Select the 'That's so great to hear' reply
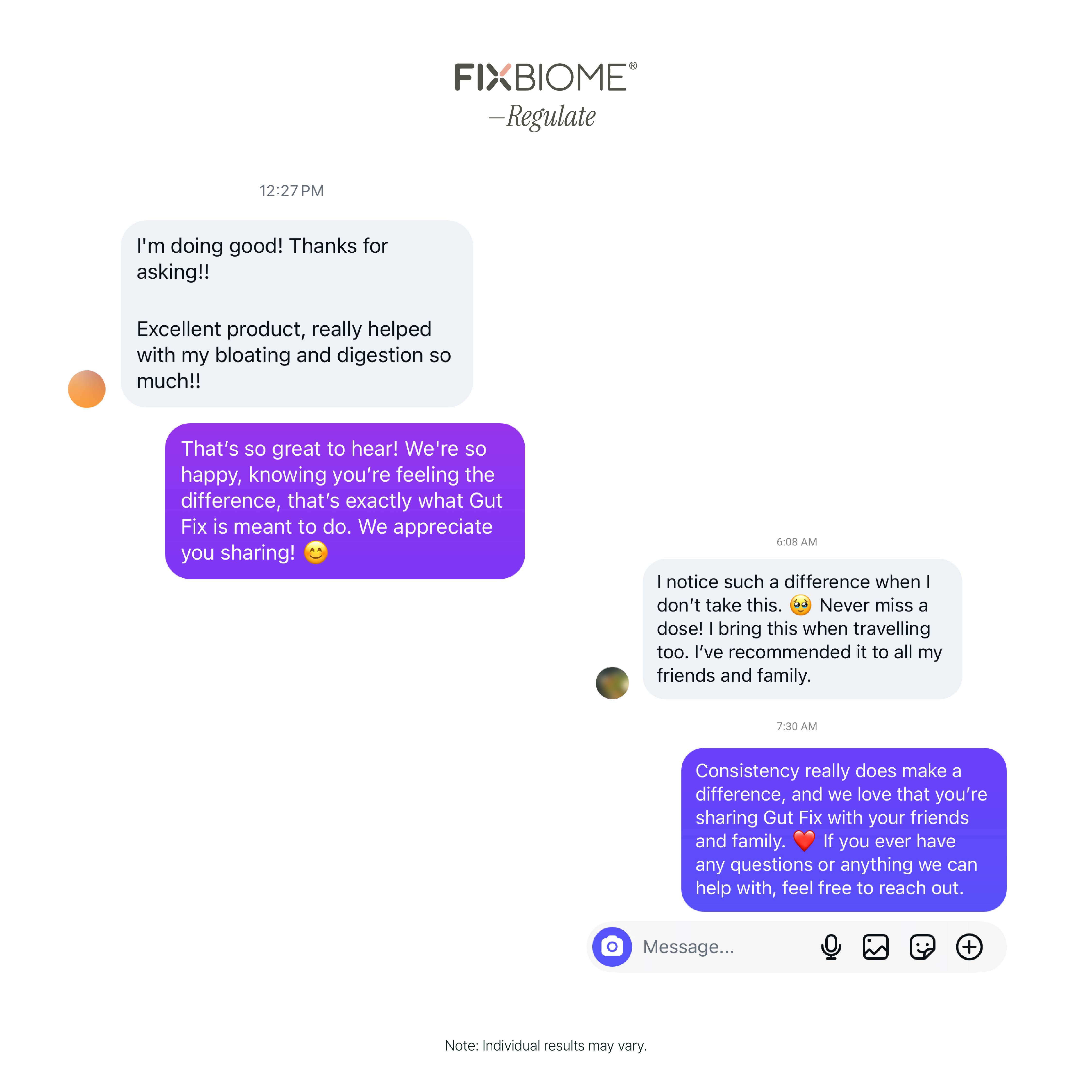The width and height of the screenshot is (1092, 1092). tap(345, 501)
